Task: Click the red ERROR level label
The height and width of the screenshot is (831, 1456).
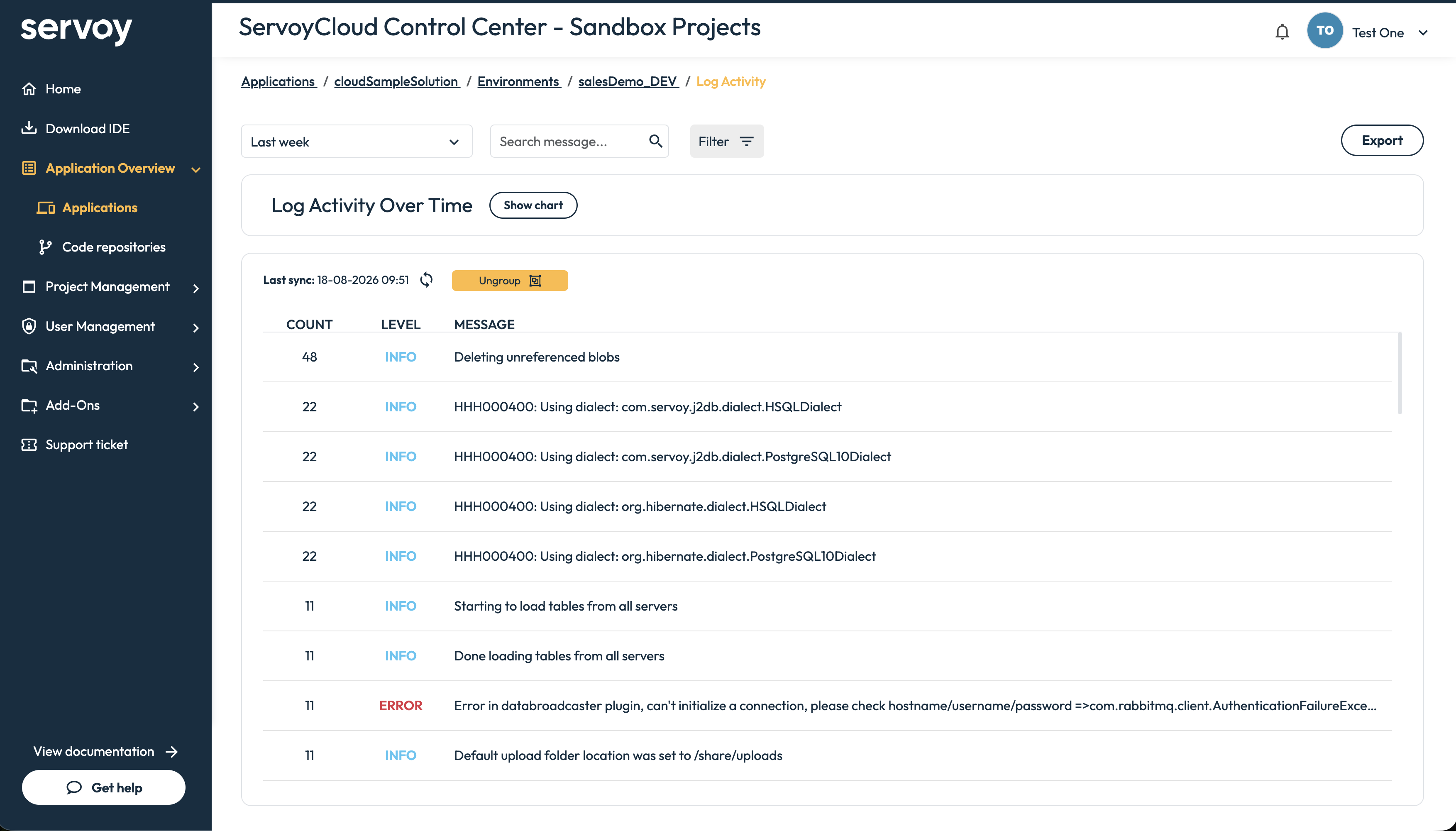Action: tap(401, 706)
